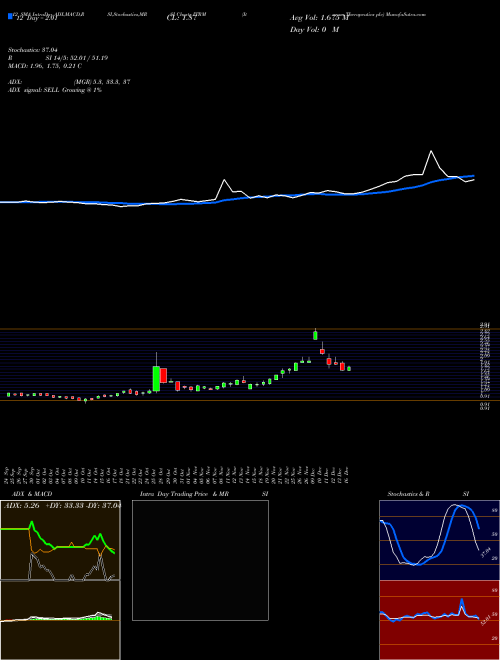
Task: Click the MACD histogram chart below ADX
Action: [x=60, y=620]
